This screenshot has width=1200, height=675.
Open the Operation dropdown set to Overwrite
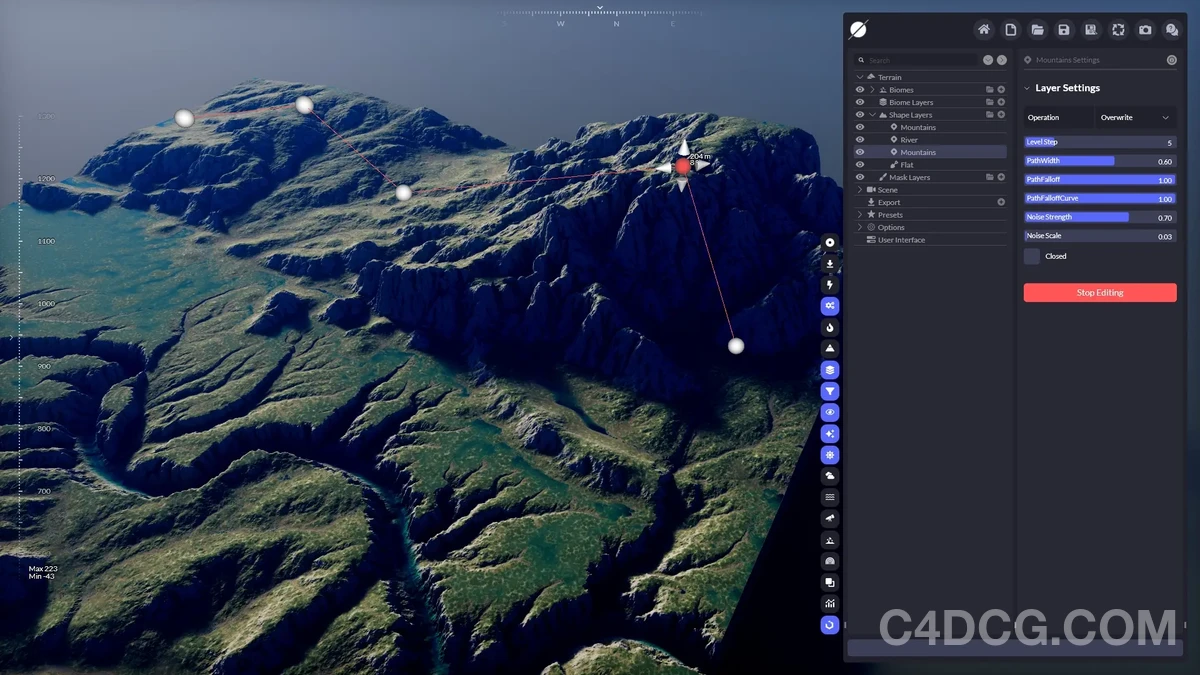point(1135,117)
